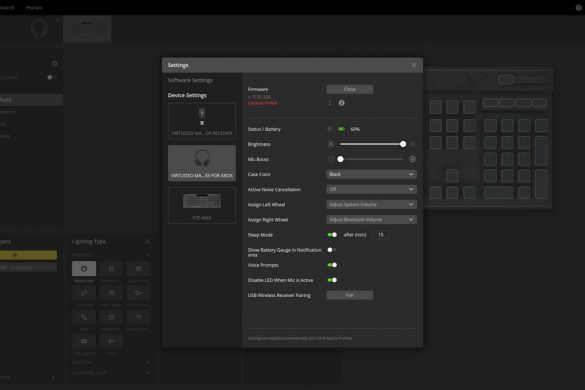Select Watercolor preset in Lighting Type panel
The height and width of the screenshot is (390, 585).
point(84,269)
